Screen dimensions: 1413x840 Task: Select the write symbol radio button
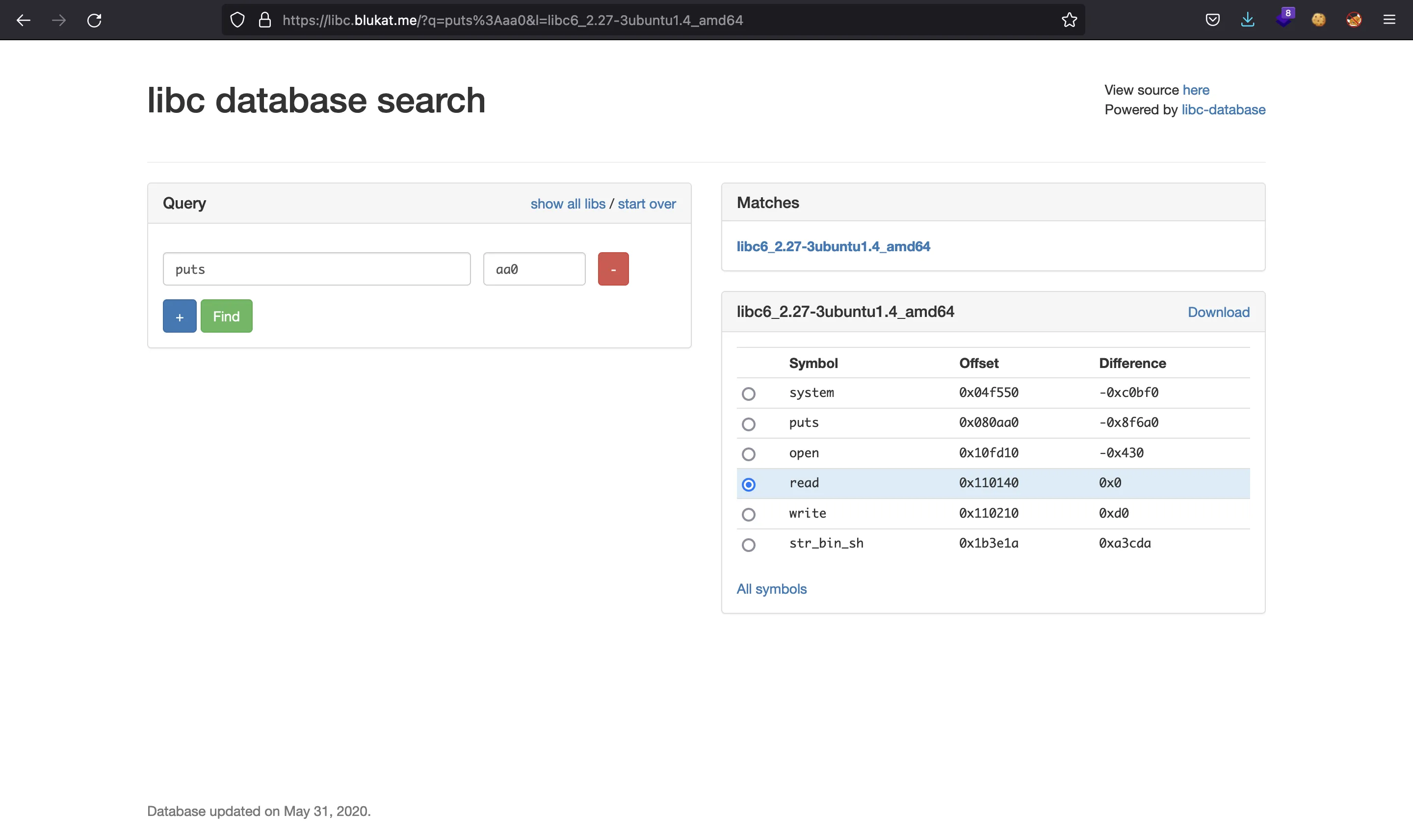click(748, 515)
